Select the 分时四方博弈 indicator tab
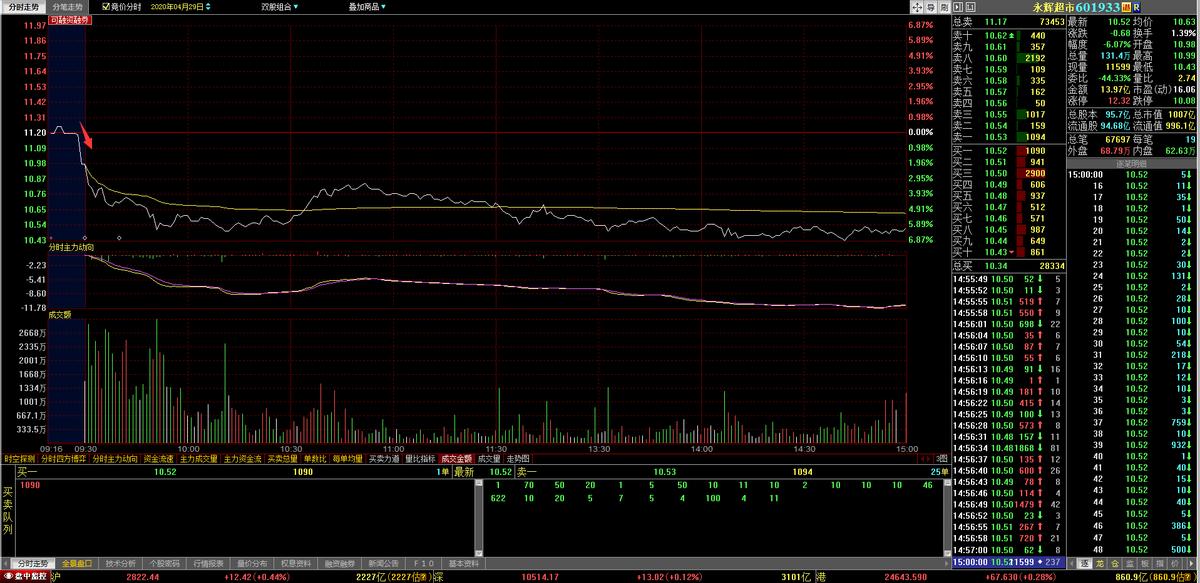Screen dimensions: 1200x583 tap(64, 459)
